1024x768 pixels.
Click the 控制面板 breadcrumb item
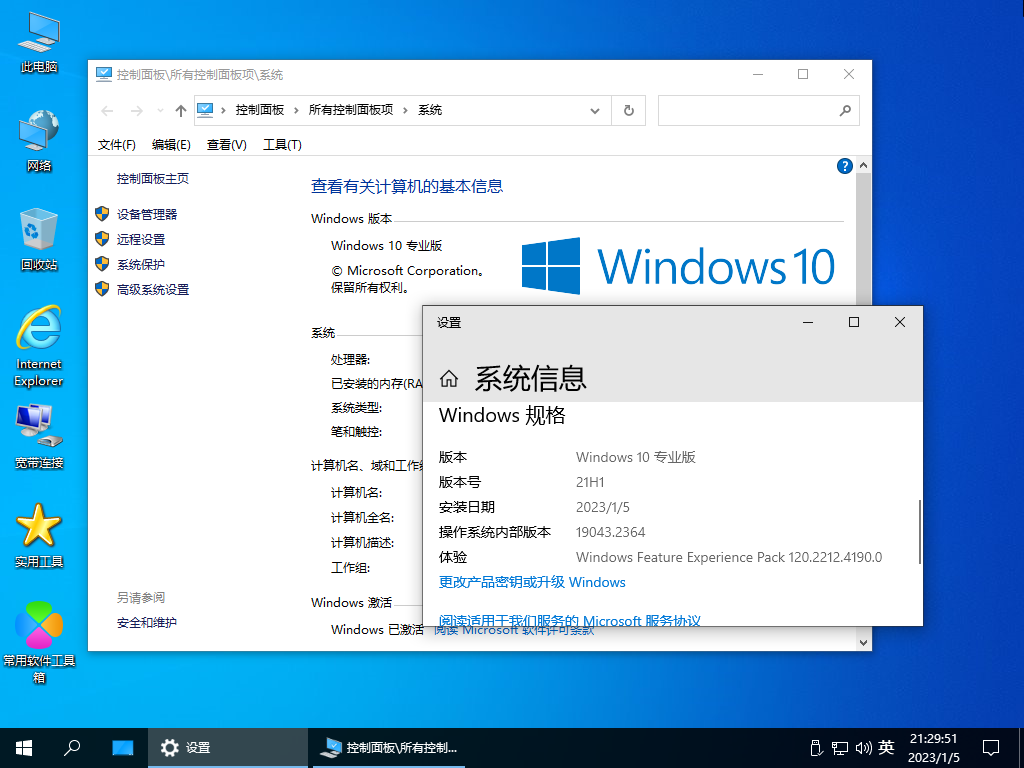260,110
